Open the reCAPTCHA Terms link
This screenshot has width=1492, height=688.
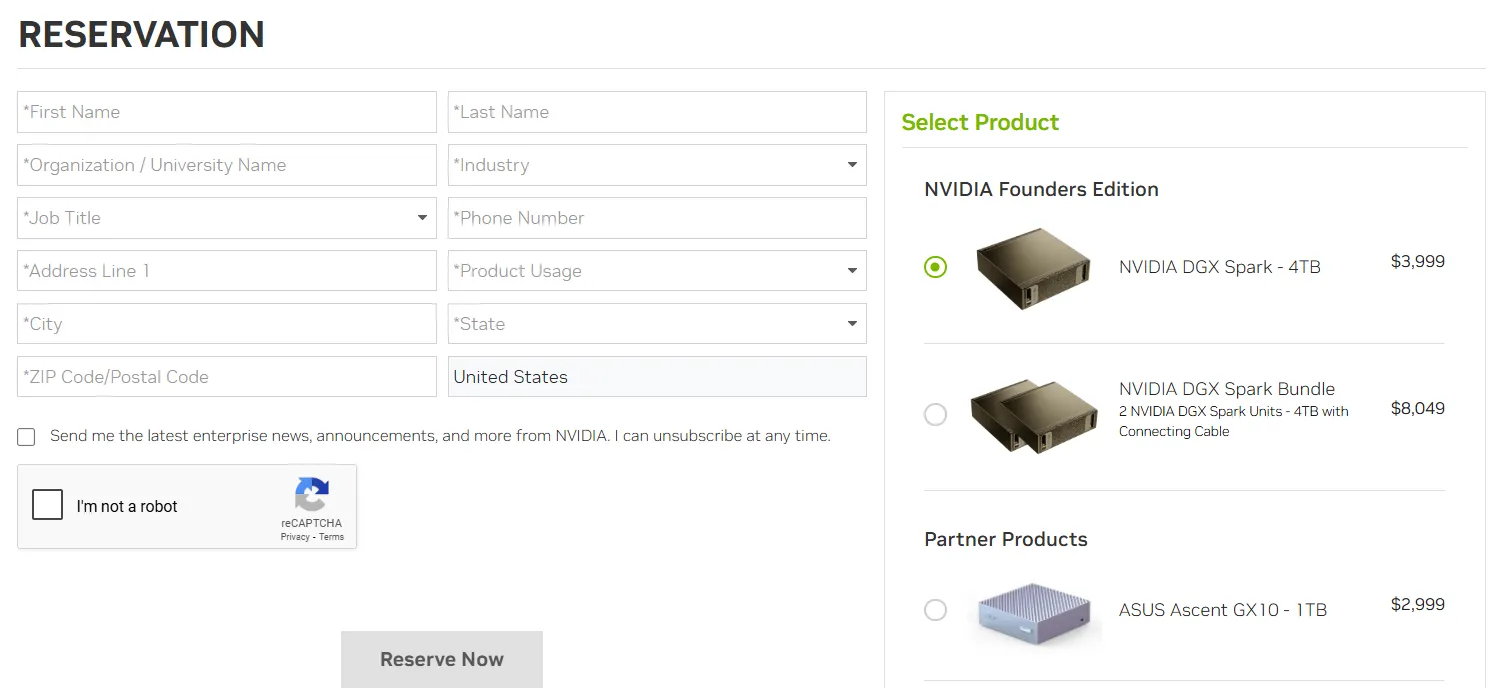pos(331,536)
